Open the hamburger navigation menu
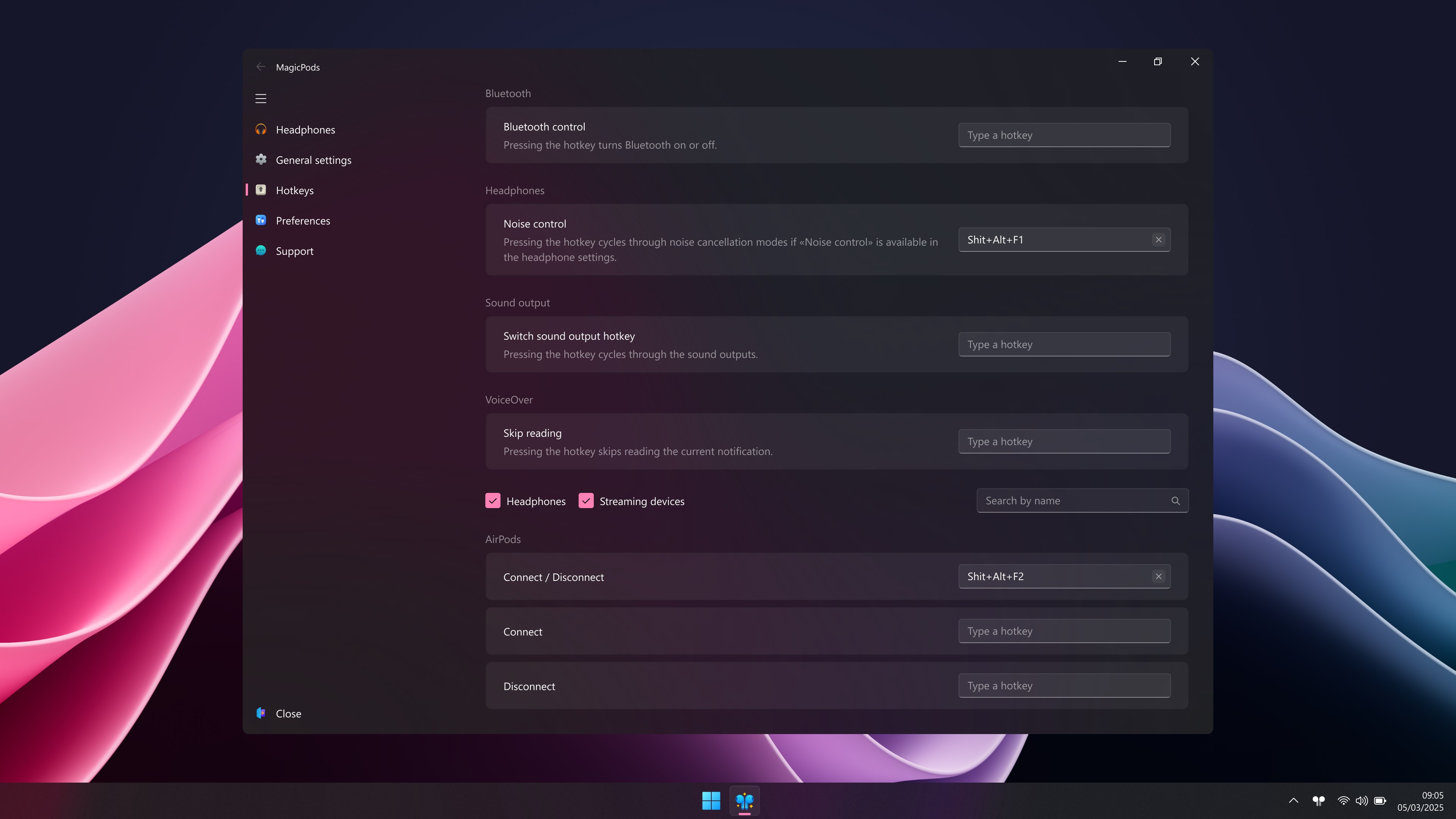Viewport: 1456px width, 819px height. click(x=260, y=98)
